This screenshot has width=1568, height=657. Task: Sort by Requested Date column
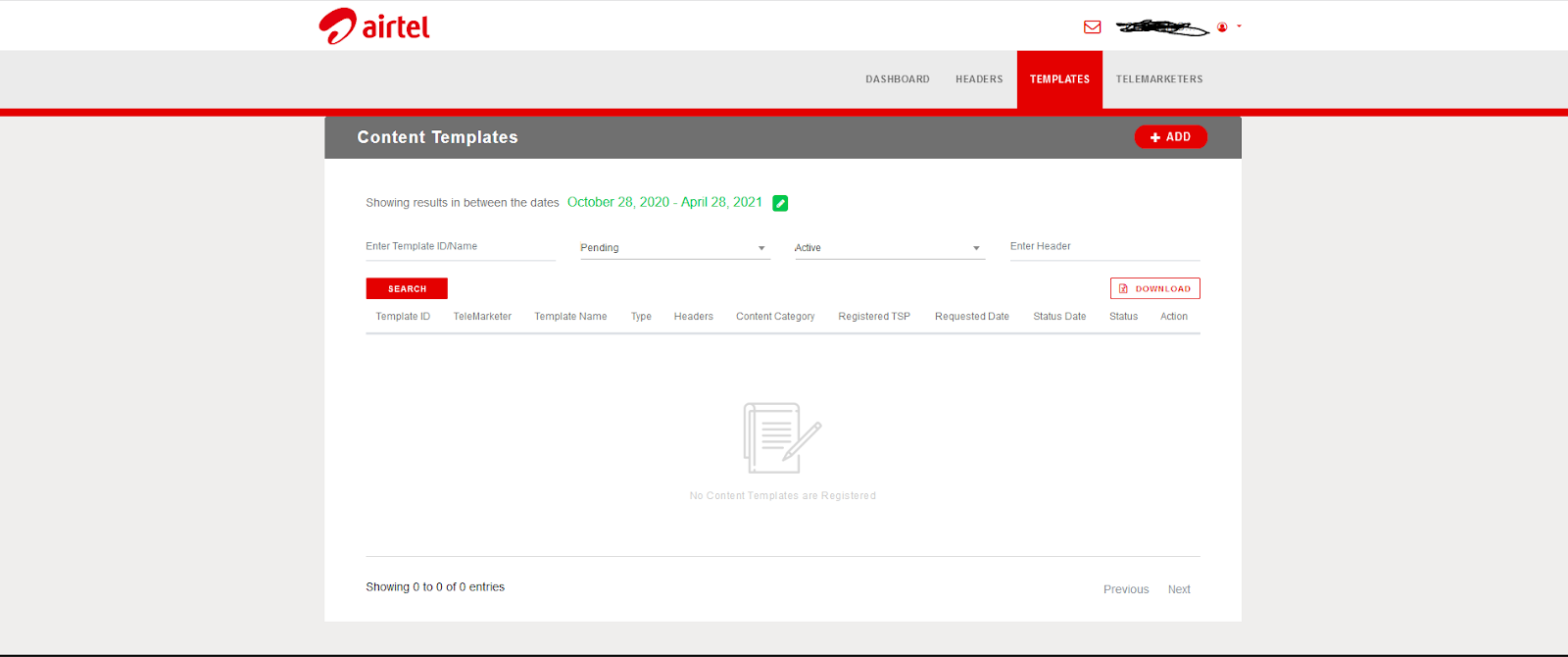972,317
